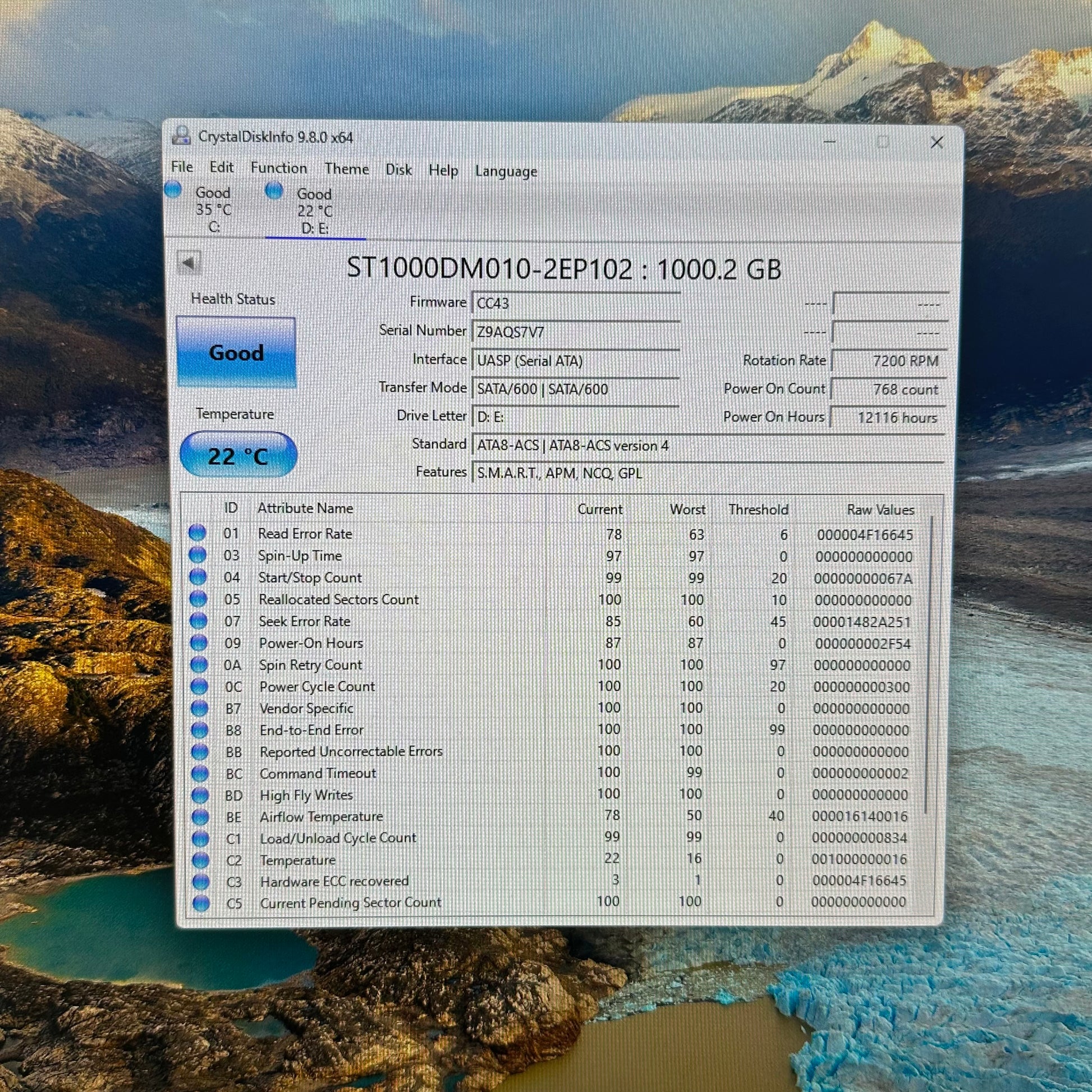Screen dimensions: 1092x1092
Task: Select the C: drive status icon
Action: point(173,190)
